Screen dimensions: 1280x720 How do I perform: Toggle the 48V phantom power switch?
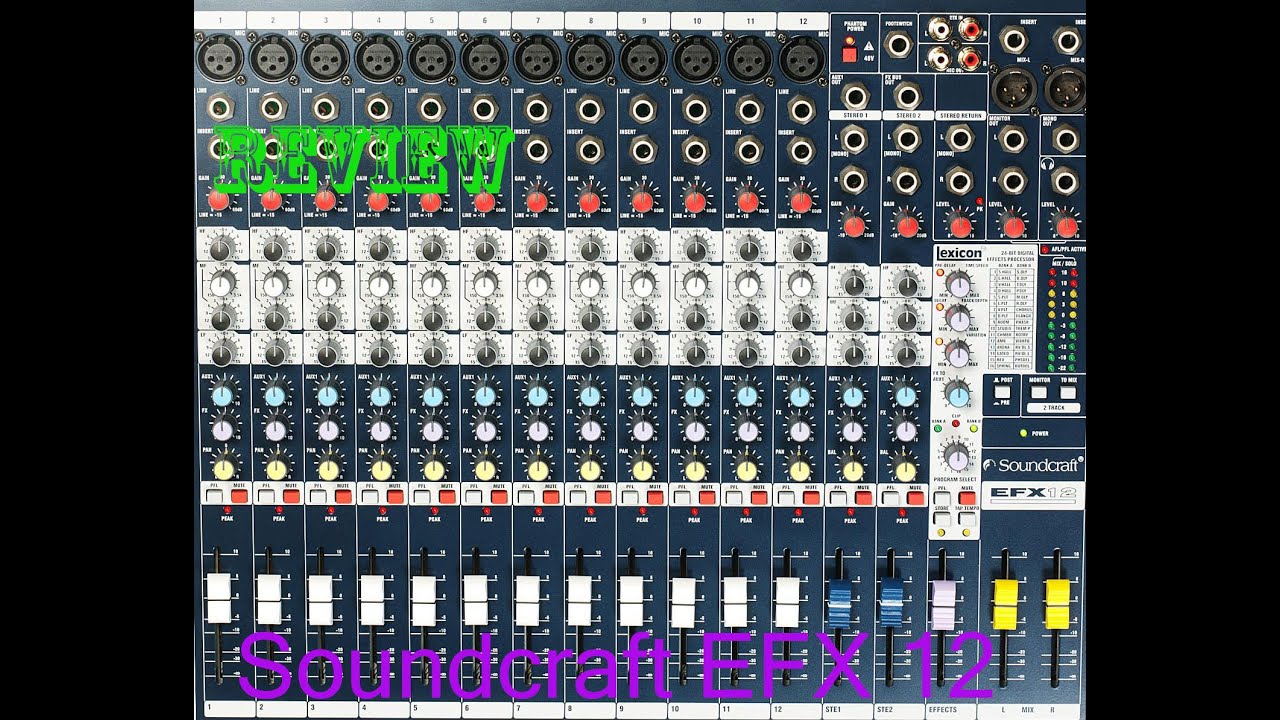tap(848, 56)
